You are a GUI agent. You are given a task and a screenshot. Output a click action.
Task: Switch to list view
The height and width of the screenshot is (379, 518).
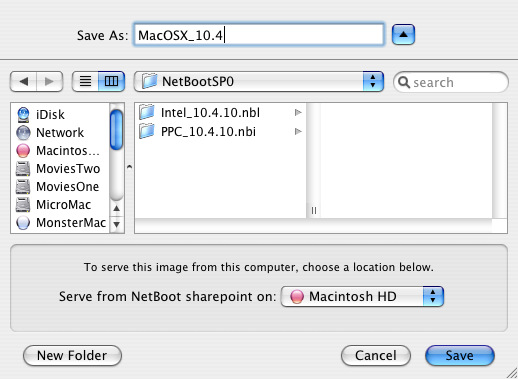point(85,81)
